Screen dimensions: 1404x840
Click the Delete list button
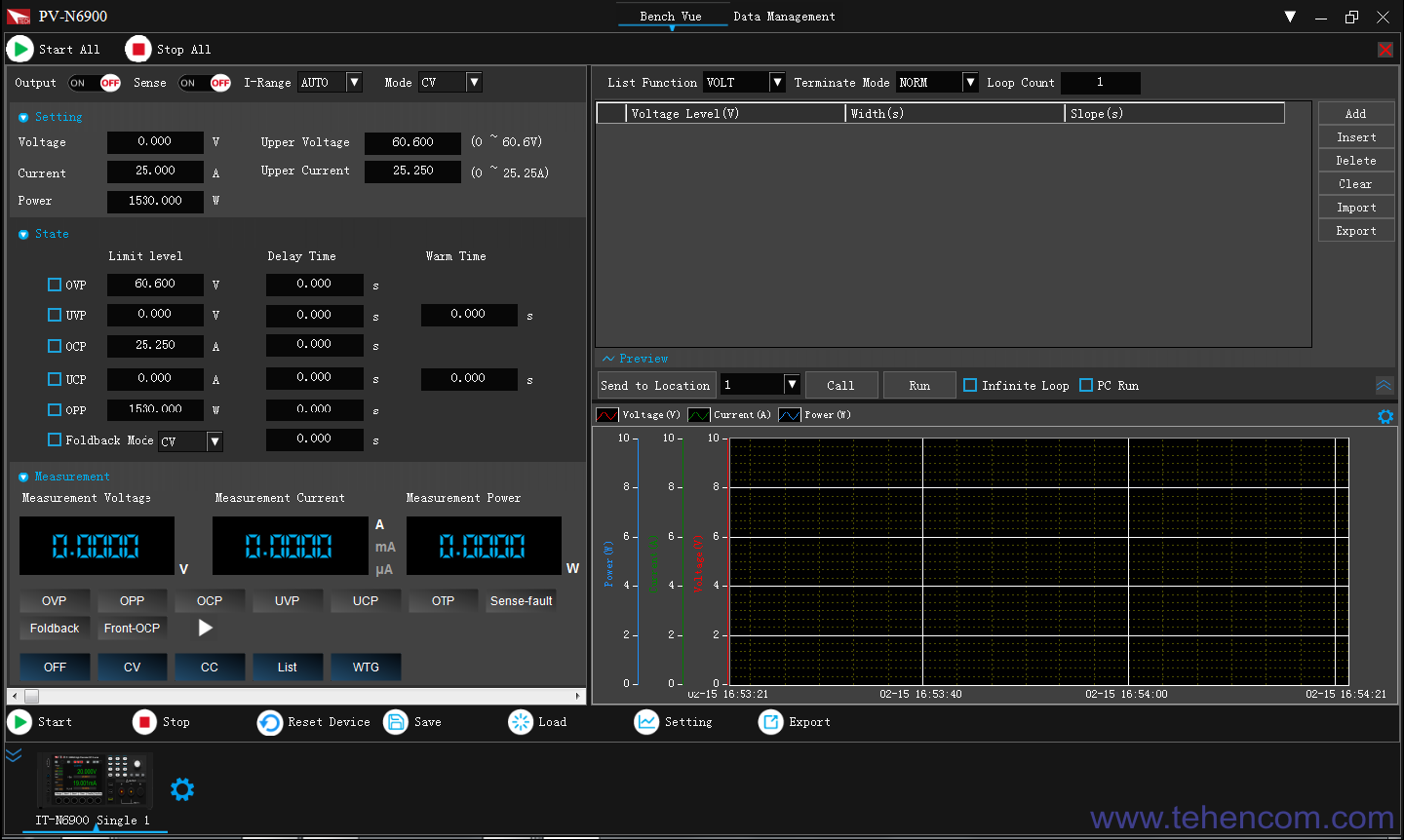coord(1356,161)
